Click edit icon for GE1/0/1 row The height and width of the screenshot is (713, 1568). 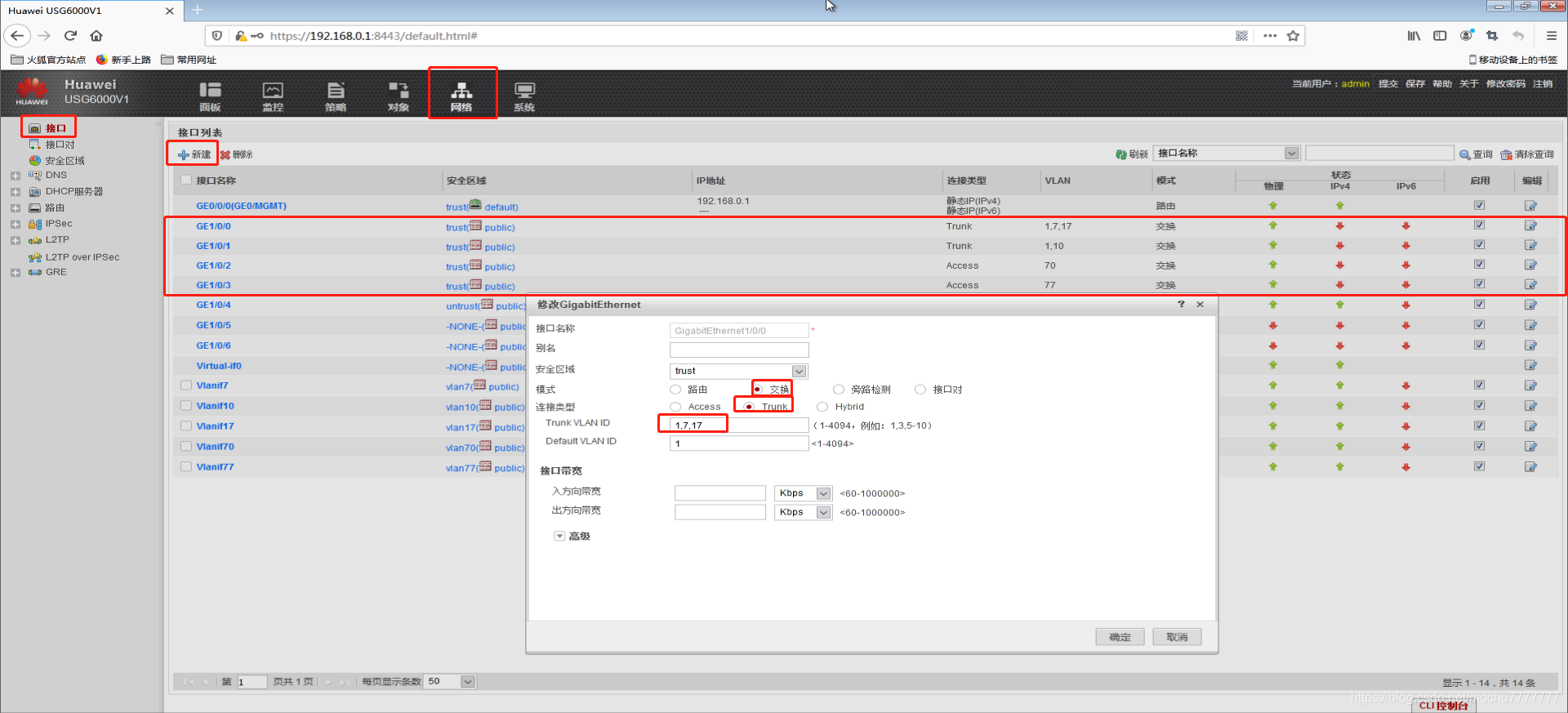(x=1530, y=245)
